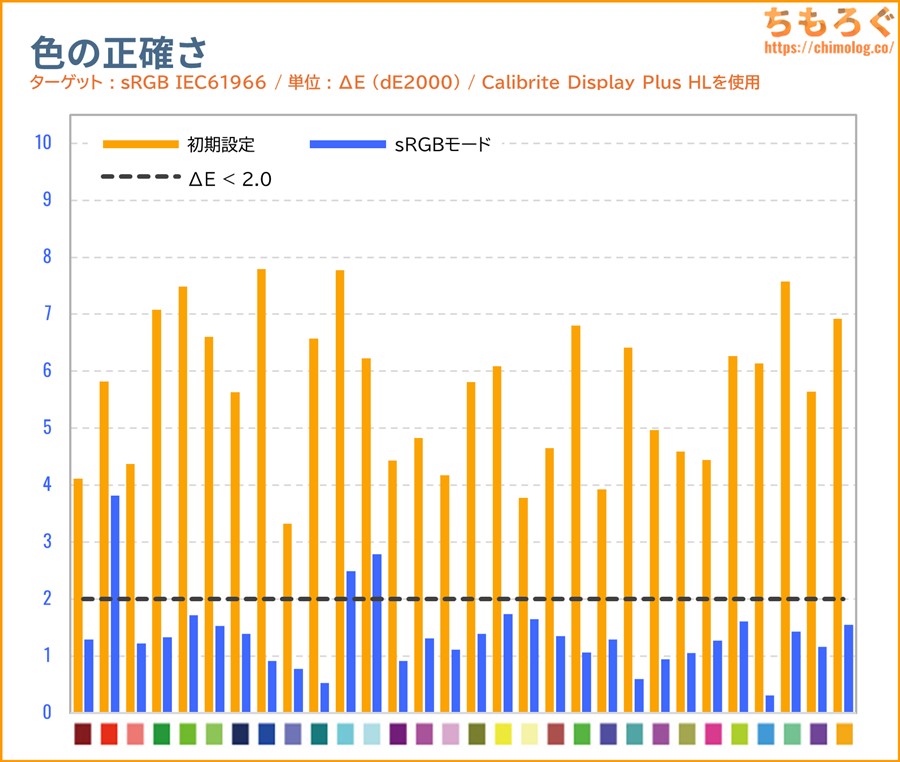
Task: Click the target subtitle text sRGB IEC61966
Action: pyautogui.click(x=182, y=83)
